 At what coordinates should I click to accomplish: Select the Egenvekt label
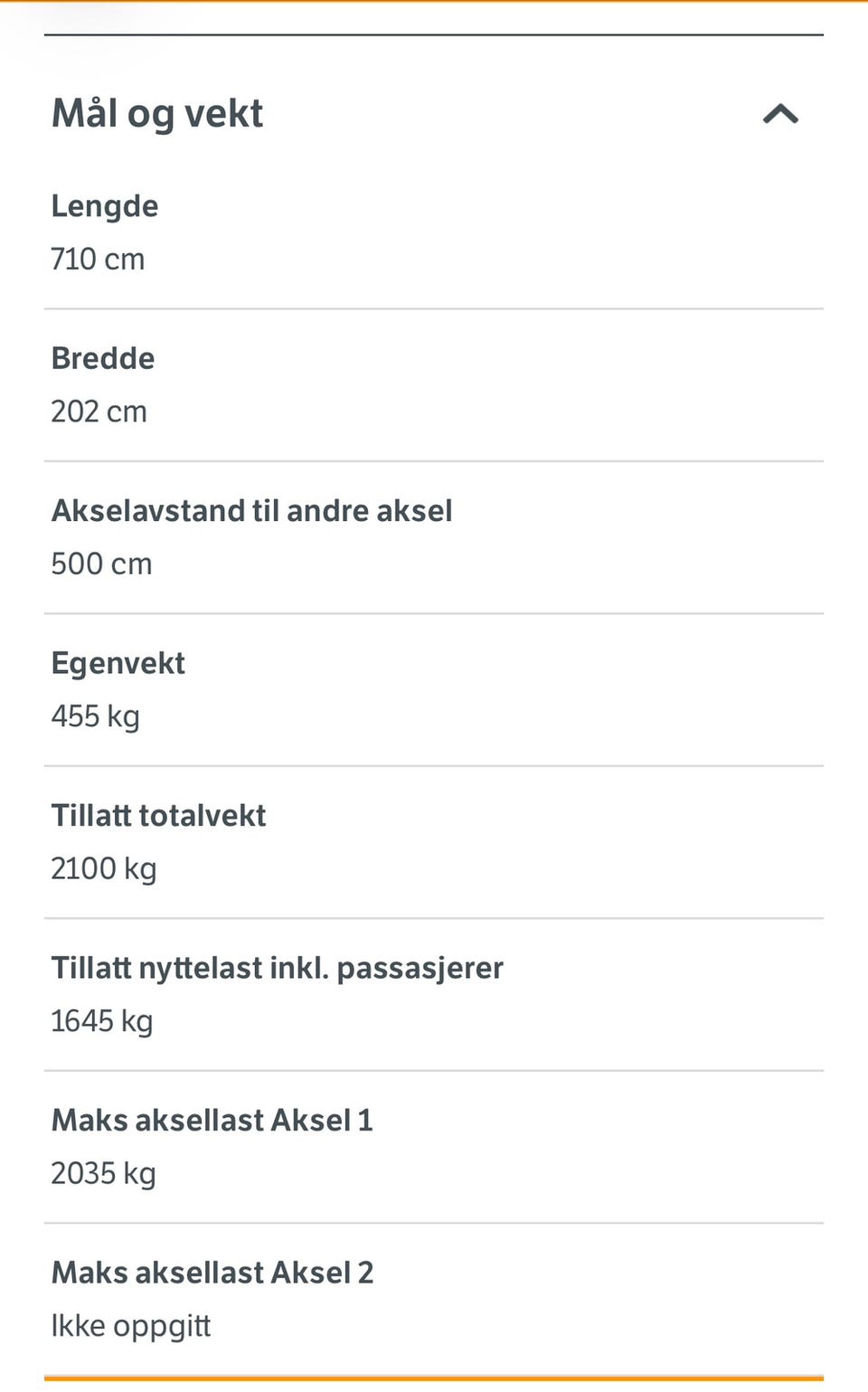(x=118, y=664)
